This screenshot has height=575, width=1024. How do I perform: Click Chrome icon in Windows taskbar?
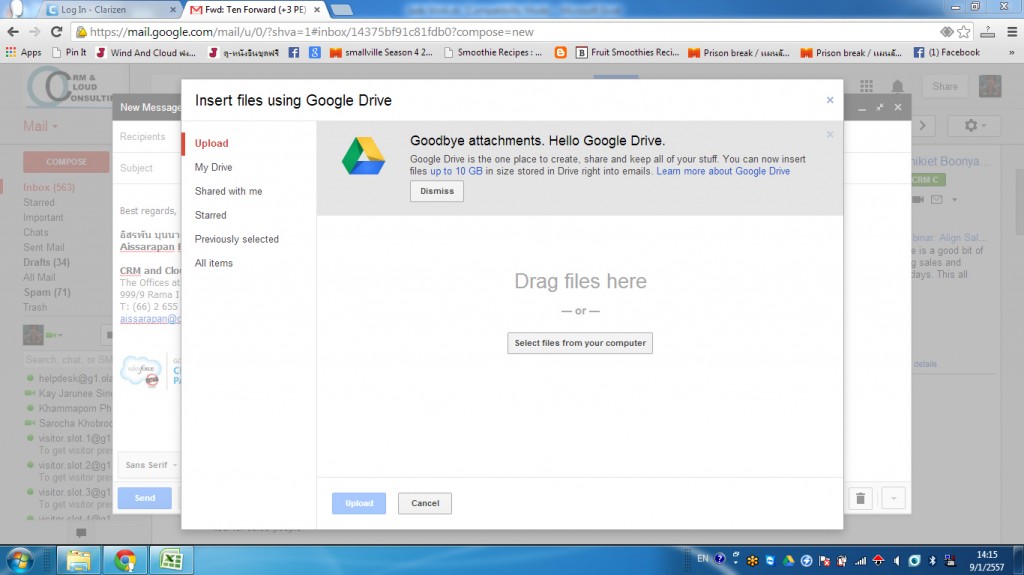pyautogui.click(x=125, y=560)
